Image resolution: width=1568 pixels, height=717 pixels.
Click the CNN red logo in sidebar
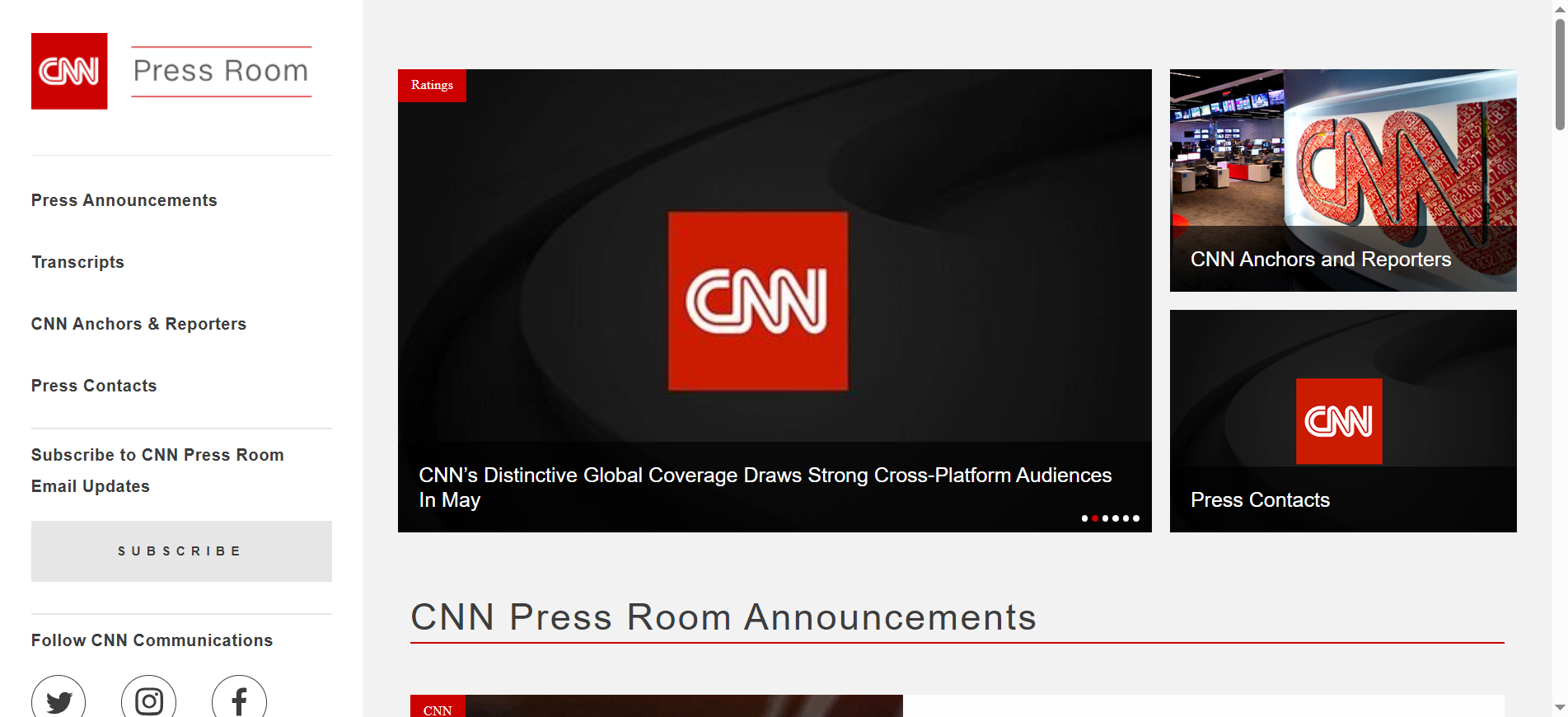pos(69,71)
